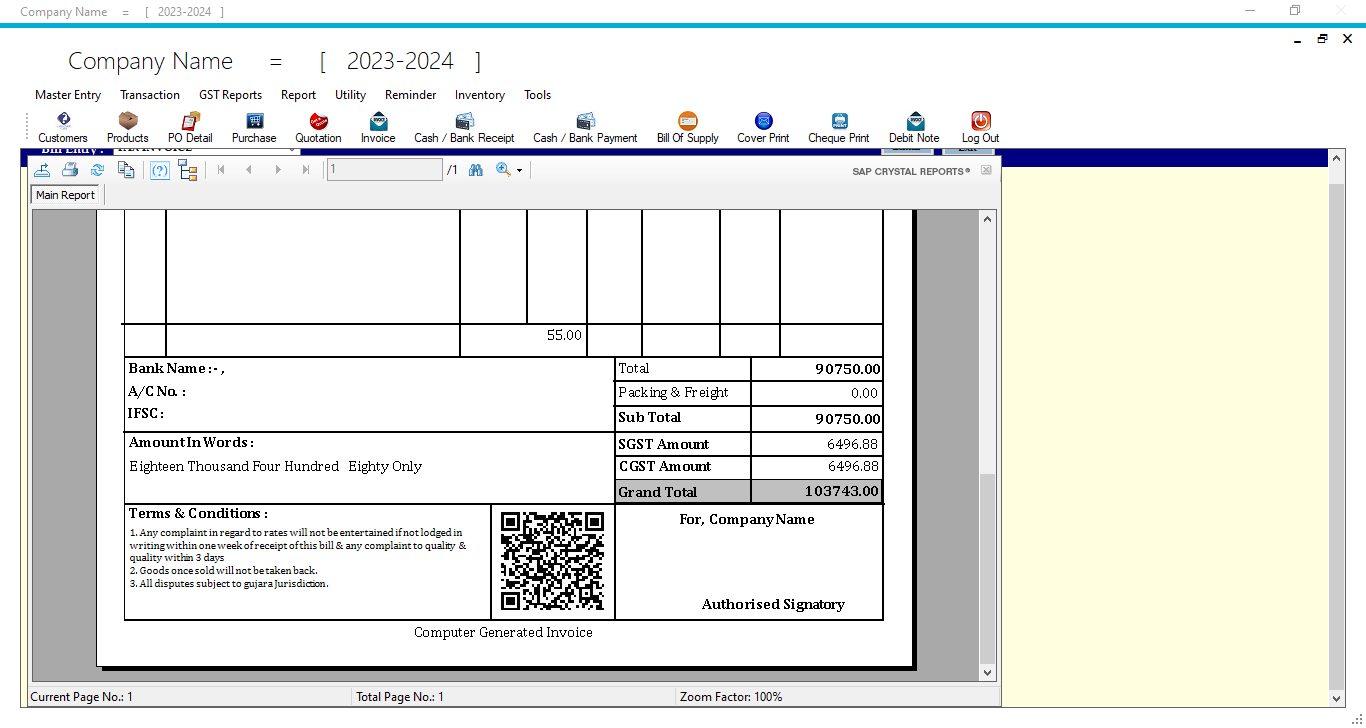Navigate to the last report page
Screen dimensions: 1366x728
tap(306, 169)
